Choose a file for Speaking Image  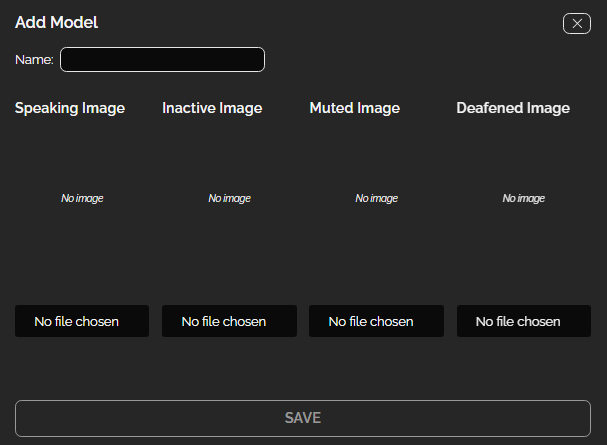82,321
